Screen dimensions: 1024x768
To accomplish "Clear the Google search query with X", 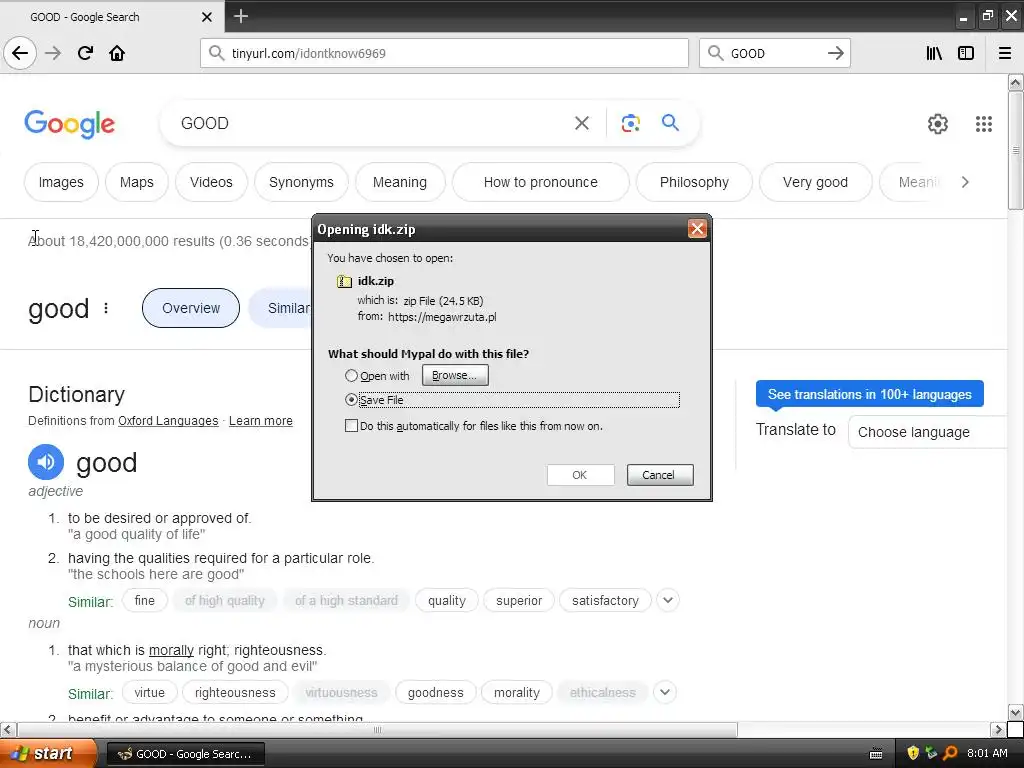I will pos(582,123).
